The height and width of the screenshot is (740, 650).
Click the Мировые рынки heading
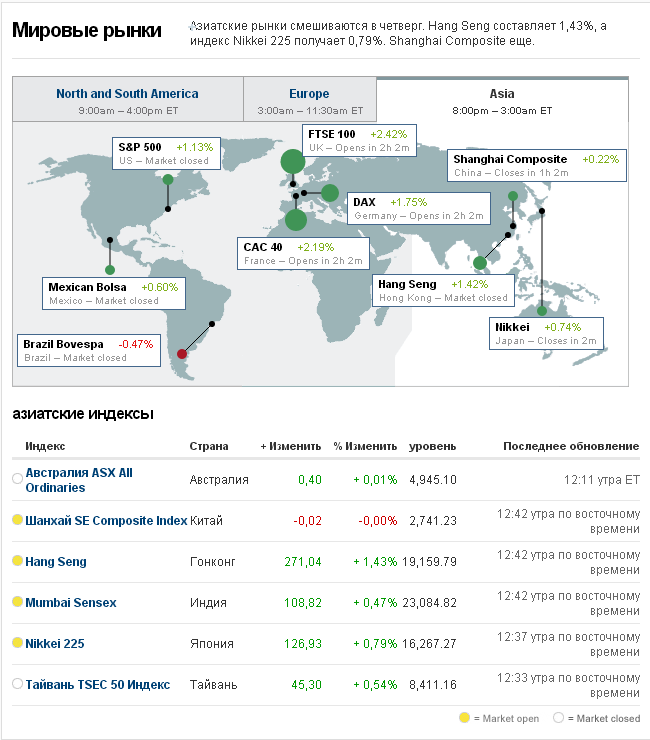87,30
